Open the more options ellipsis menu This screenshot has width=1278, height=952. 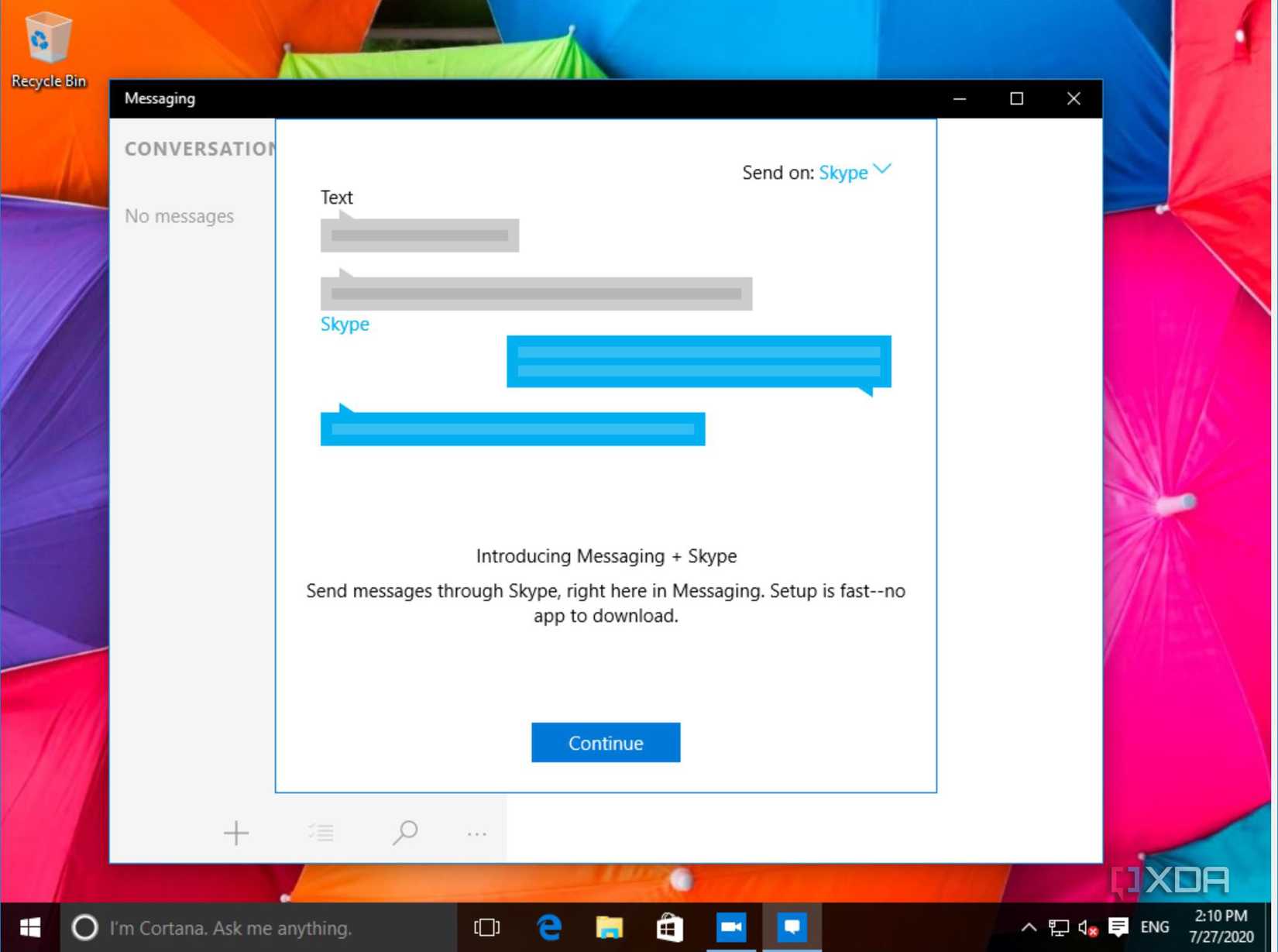(477, 834)
